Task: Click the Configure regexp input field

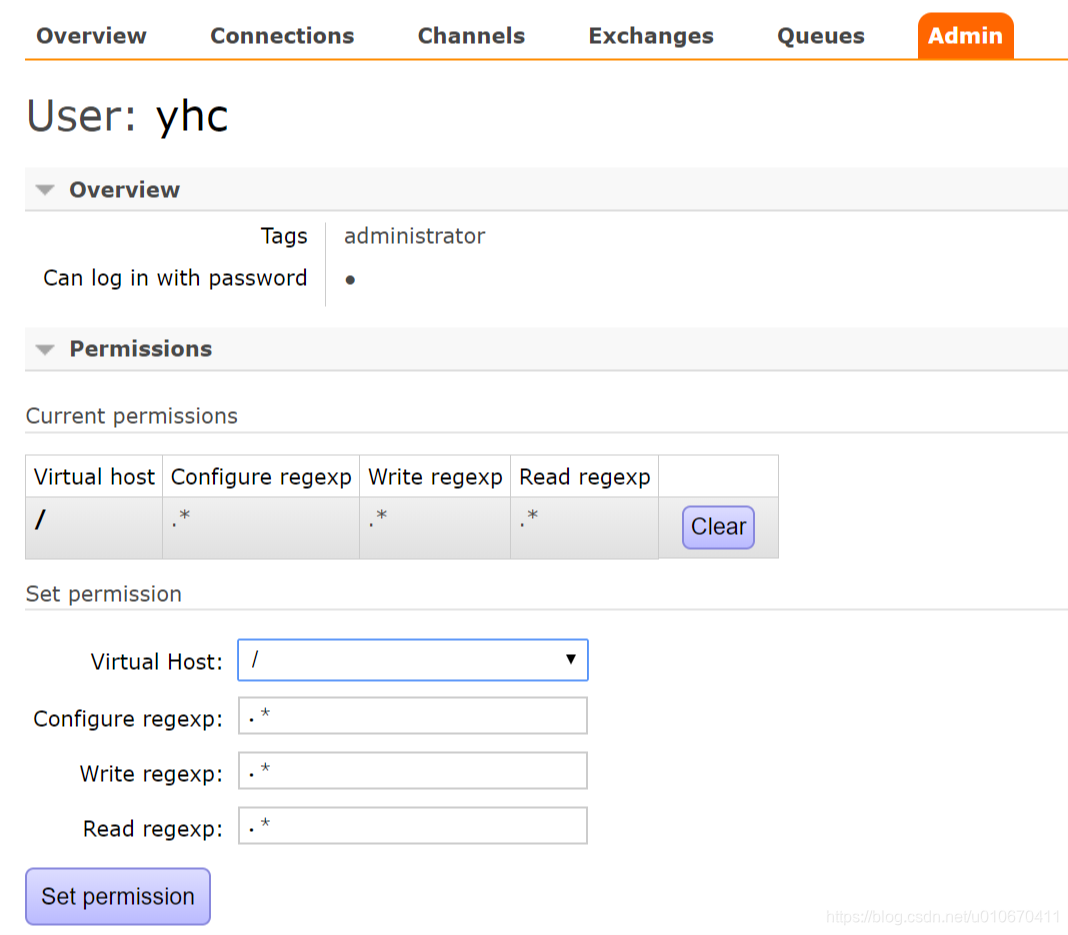Action: pos(412,715)
